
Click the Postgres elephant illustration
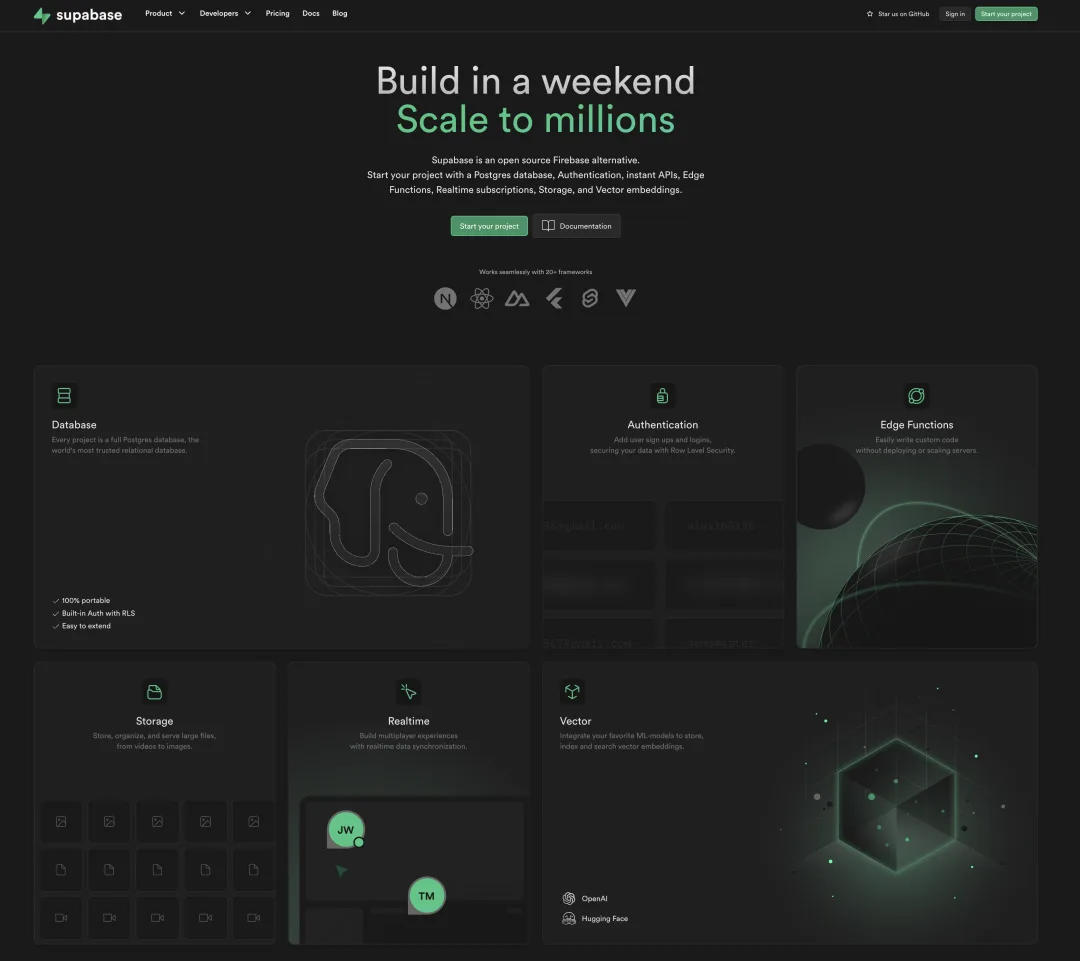(x=389, y=513)
